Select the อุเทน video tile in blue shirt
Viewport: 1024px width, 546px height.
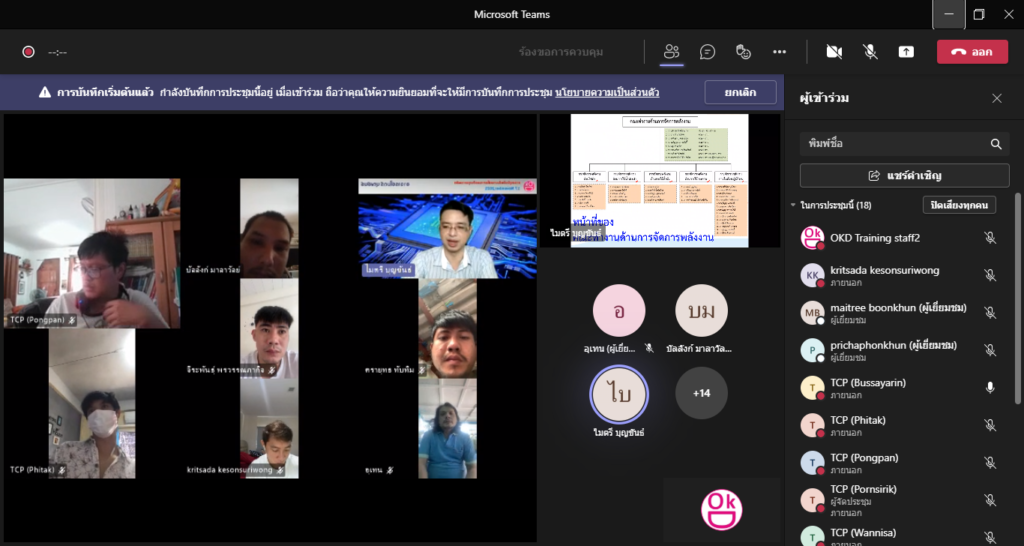[x=447, y=428]
